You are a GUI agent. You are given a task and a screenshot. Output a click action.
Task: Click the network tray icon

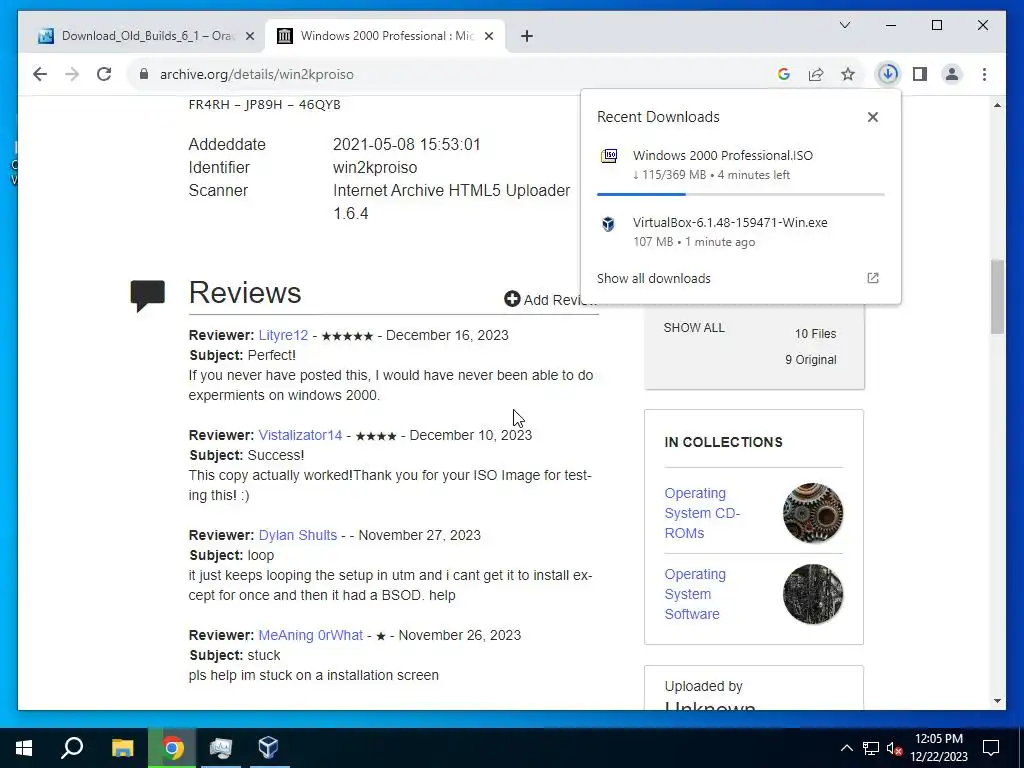(x=871, y=748)
